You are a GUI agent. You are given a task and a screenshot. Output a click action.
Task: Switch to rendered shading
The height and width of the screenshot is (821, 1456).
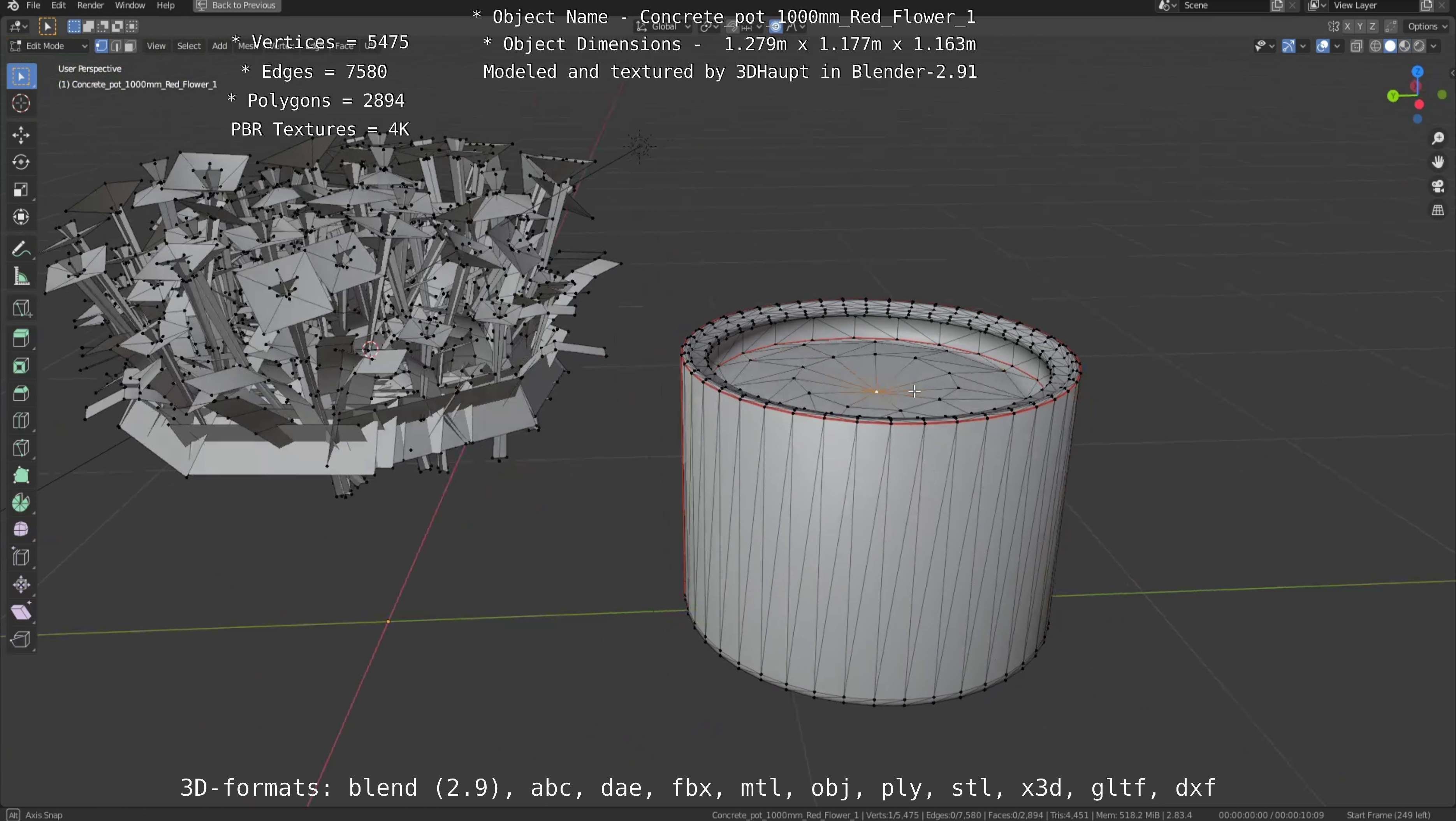pos(1419,46)
